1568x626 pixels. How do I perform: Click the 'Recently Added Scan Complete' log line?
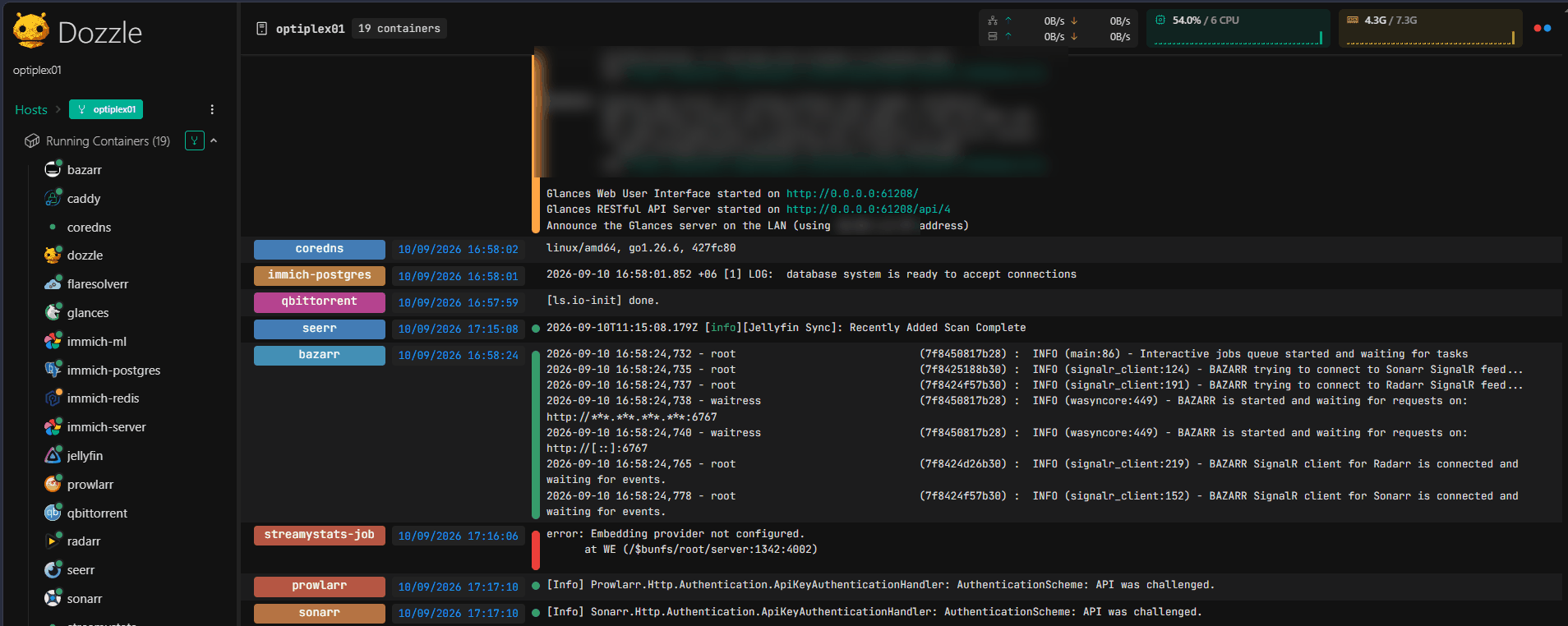(786, 328)
